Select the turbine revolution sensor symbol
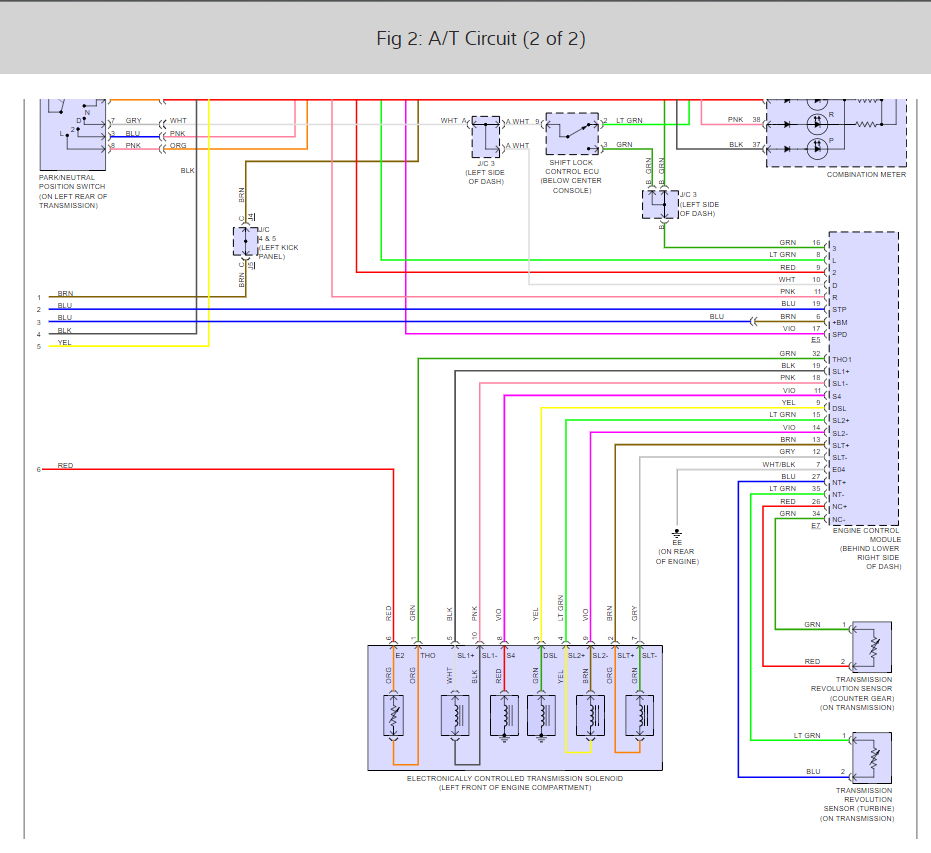The height and width of the screenshot is (853, 931). 872,758
